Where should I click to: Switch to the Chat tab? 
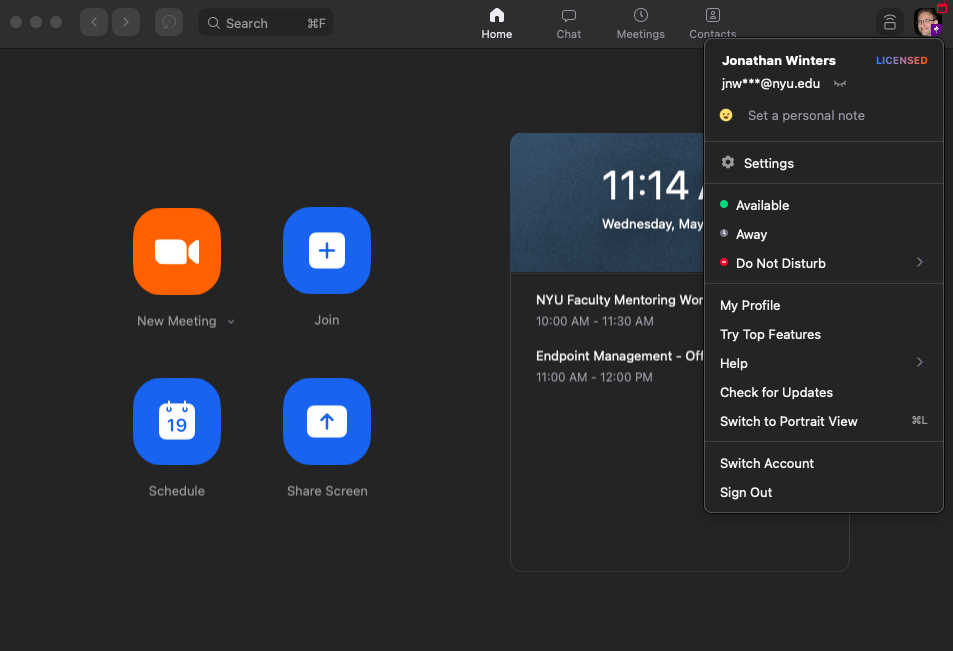tap(569, 24)
